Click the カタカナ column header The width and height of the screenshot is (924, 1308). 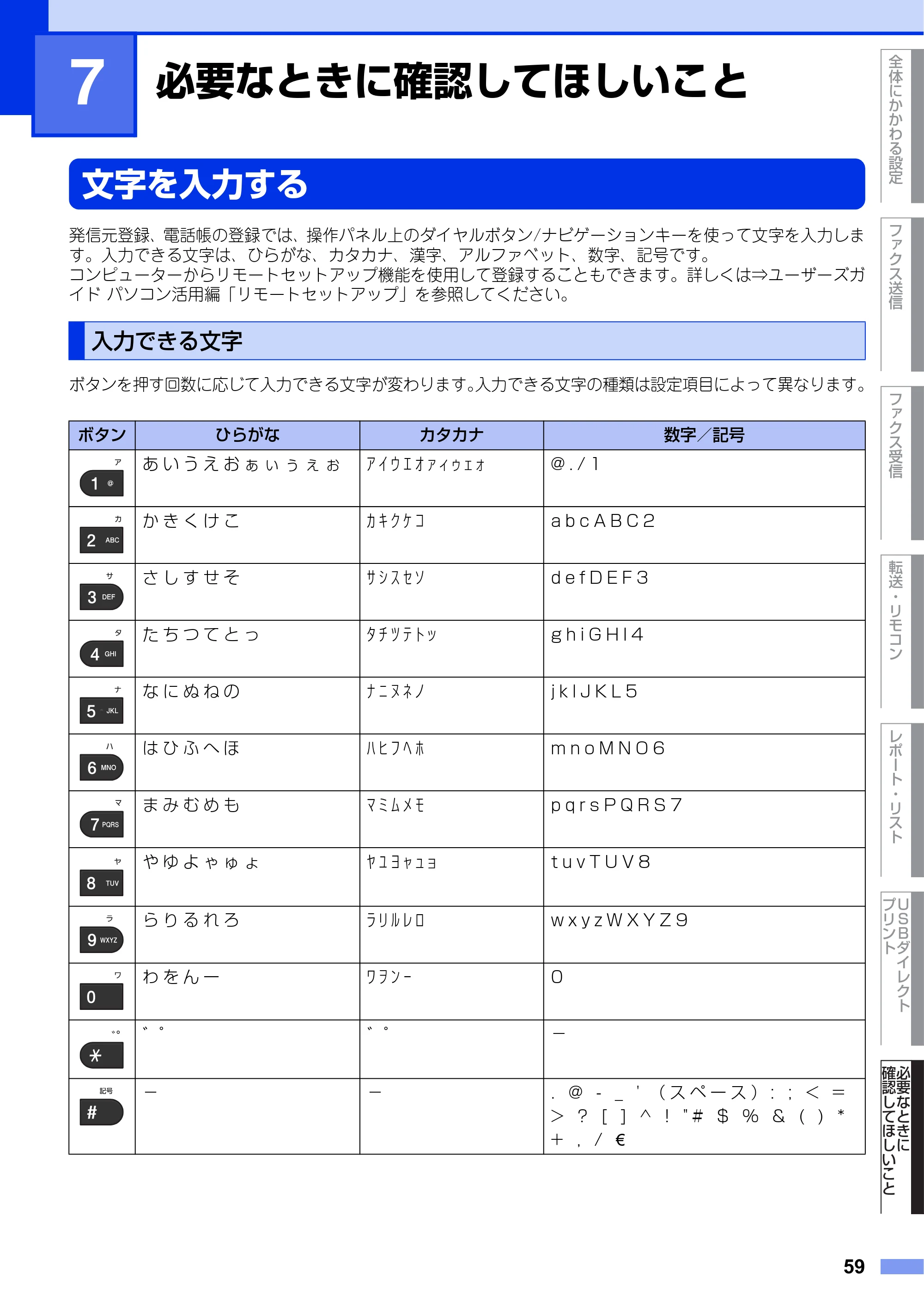coord(451,435)
